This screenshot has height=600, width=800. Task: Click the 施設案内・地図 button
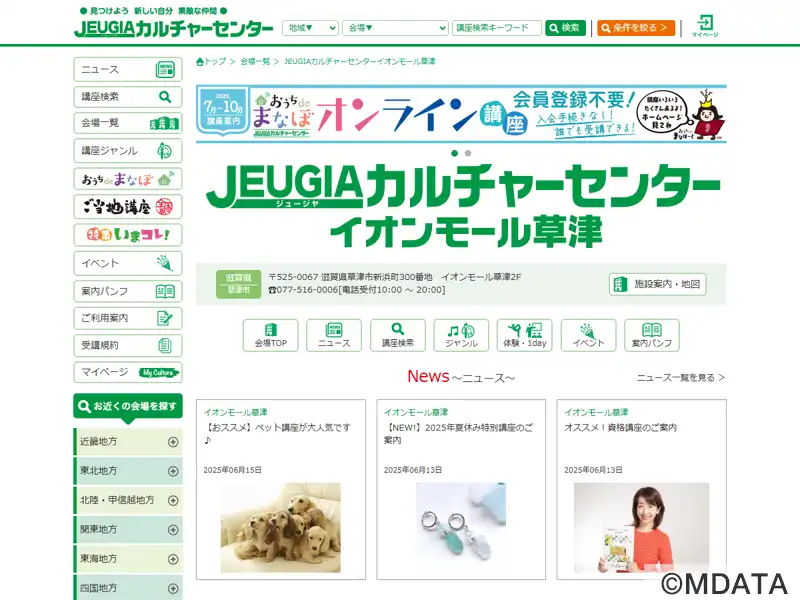tap(658, 284)
